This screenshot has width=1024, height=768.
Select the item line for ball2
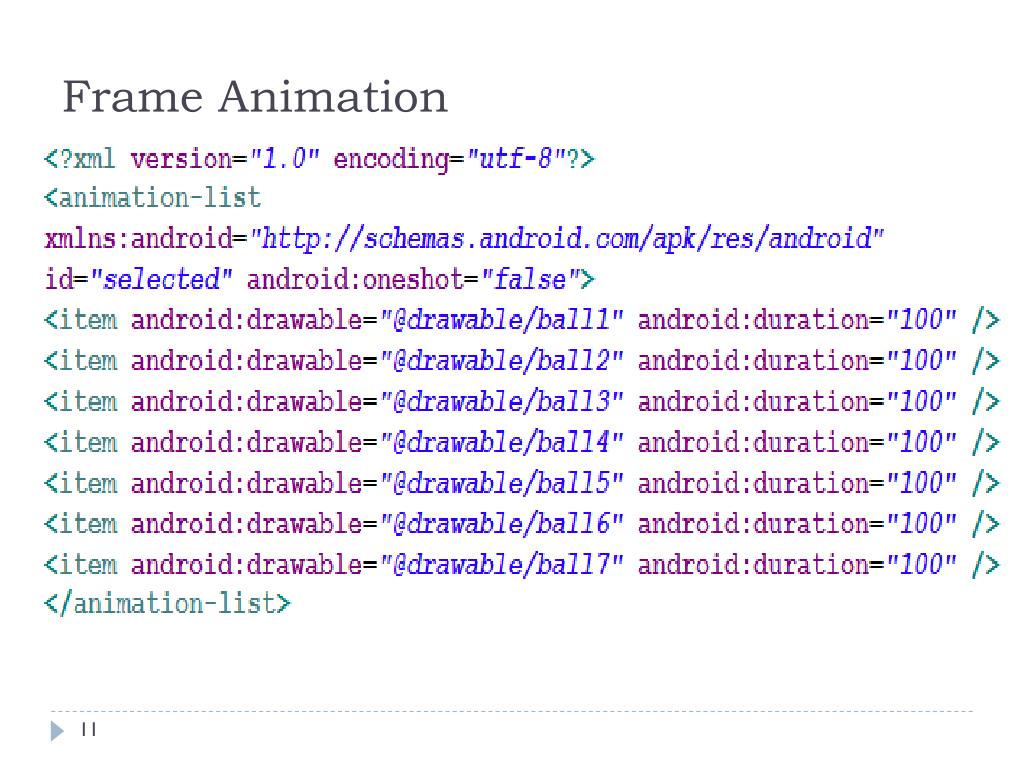[x=522, y=360]
